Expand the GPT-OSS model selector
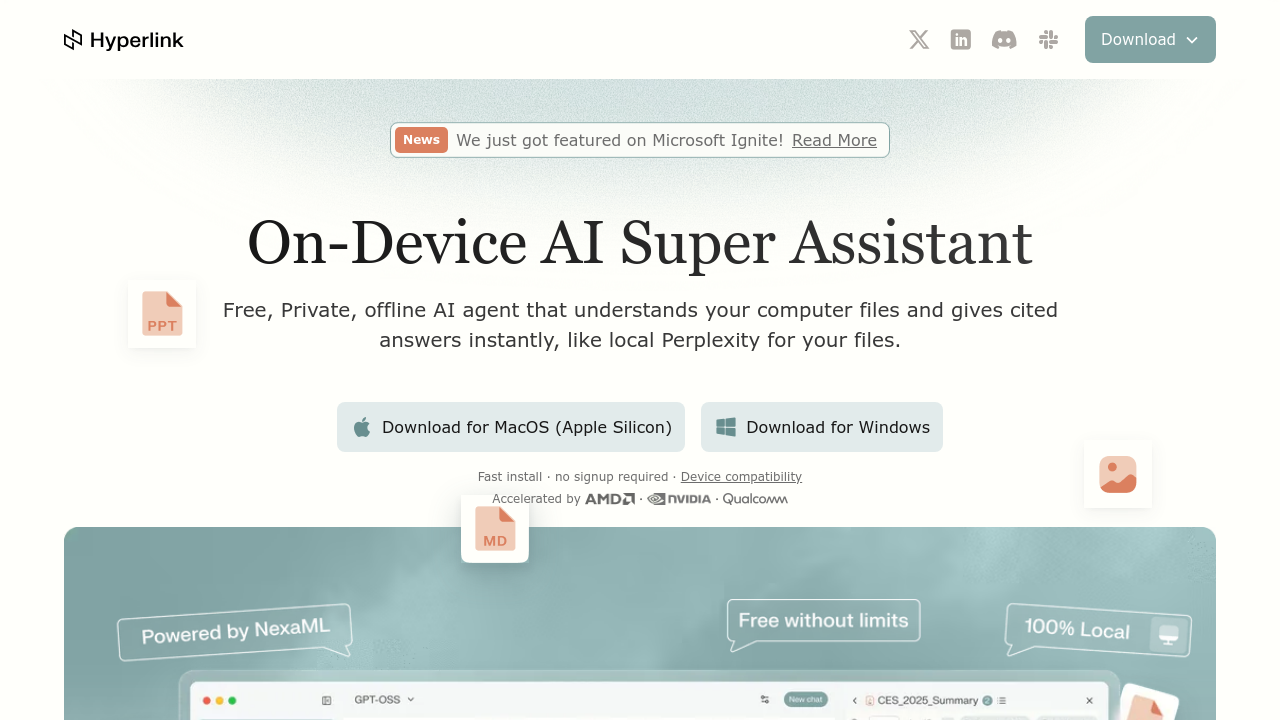 [382, 700]
